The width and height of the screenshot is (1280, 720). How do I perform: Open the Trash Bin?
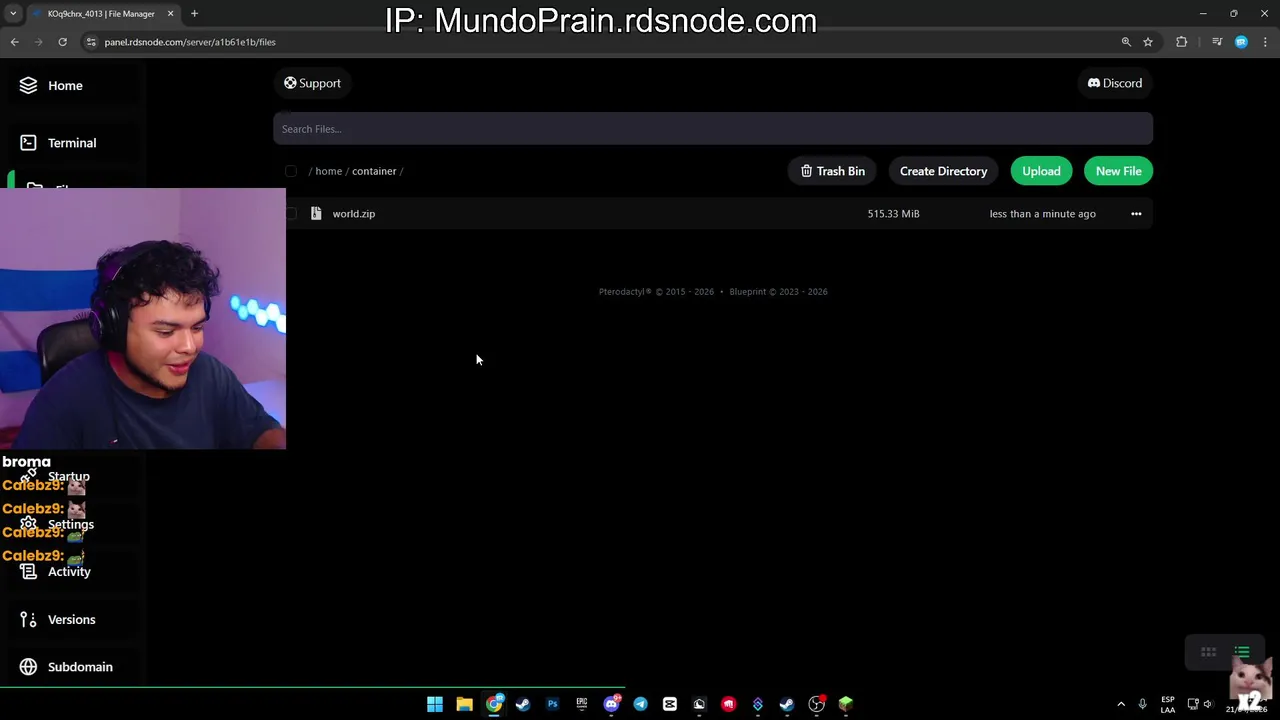[x=832, y=171]
